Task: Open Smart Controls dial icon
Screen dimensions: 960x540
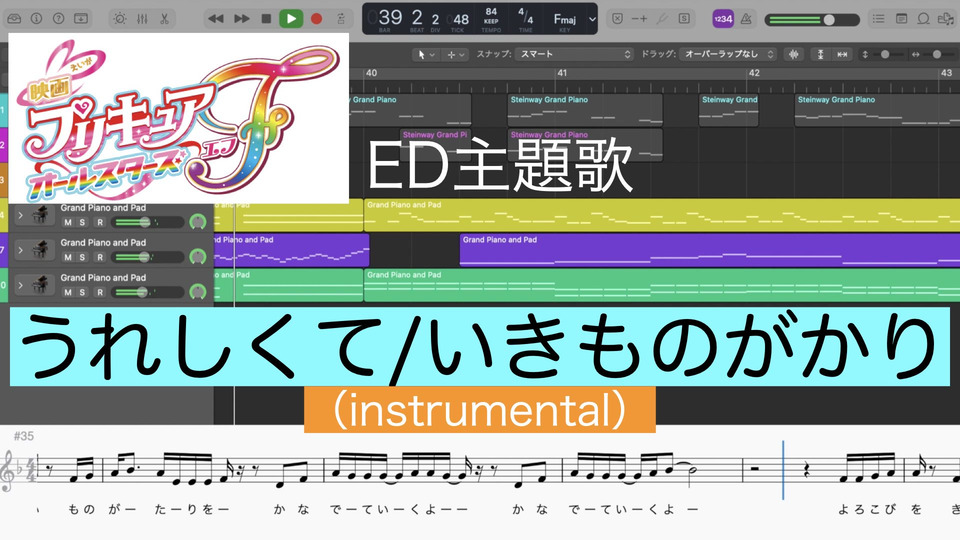Action: (x=120, y=19)
